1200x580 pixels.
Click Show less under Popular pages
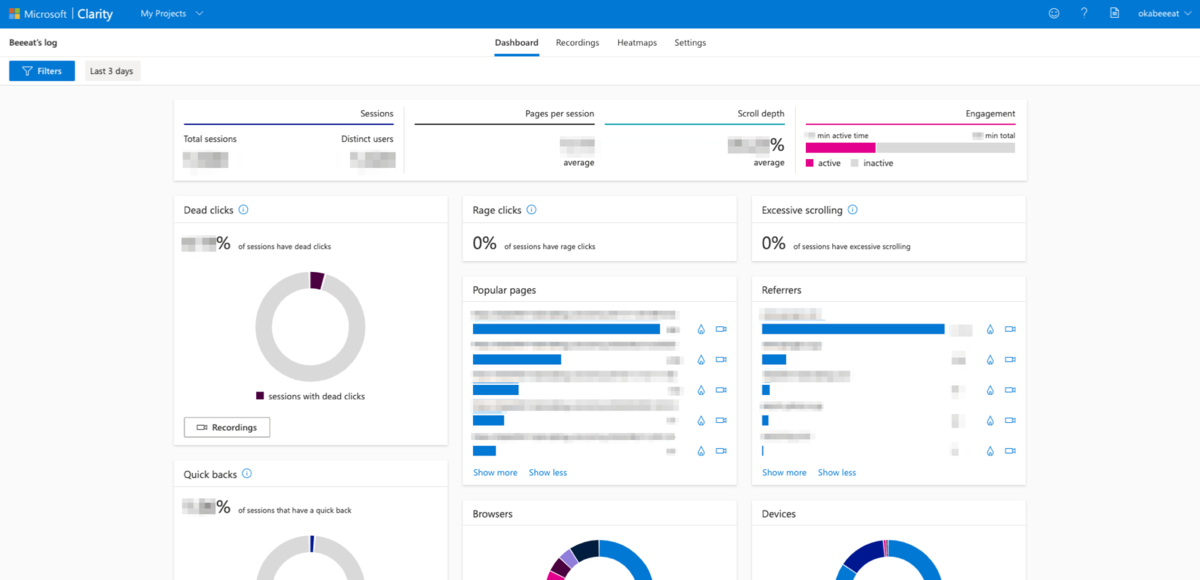[x=548, y=472]
